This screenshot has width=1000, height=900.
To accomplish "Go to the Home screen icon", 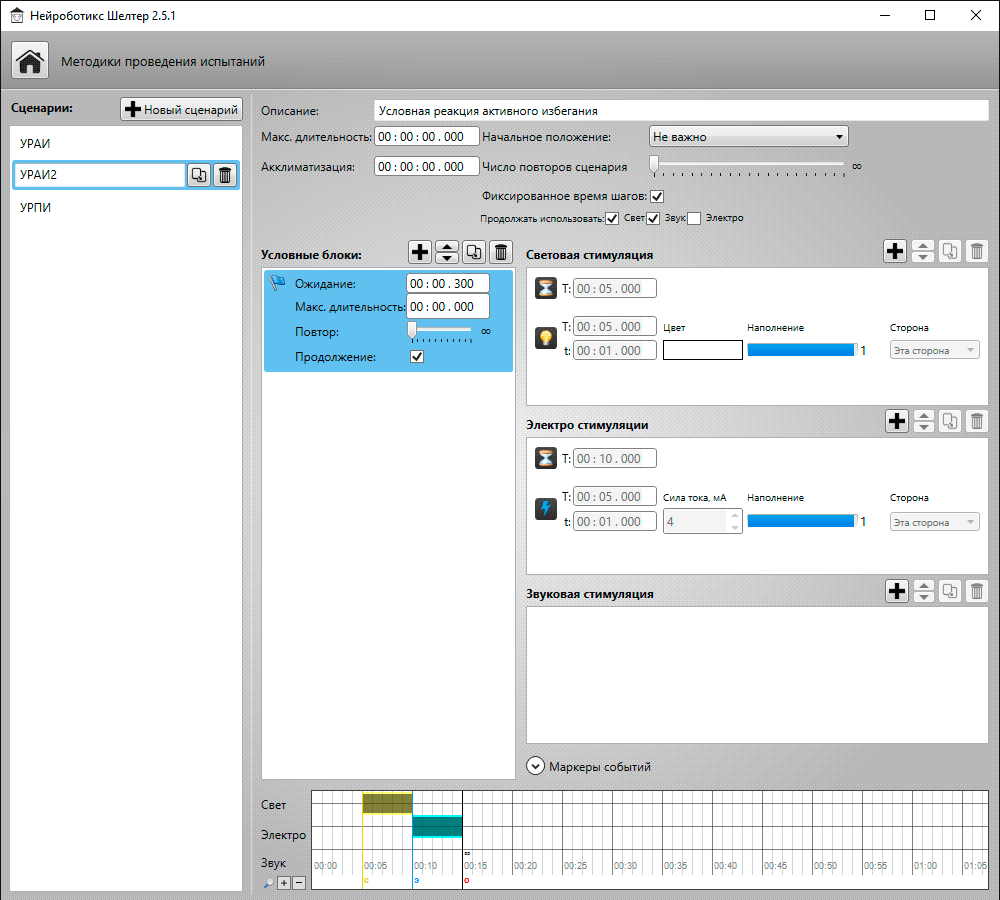I will [x=29, y=61].
